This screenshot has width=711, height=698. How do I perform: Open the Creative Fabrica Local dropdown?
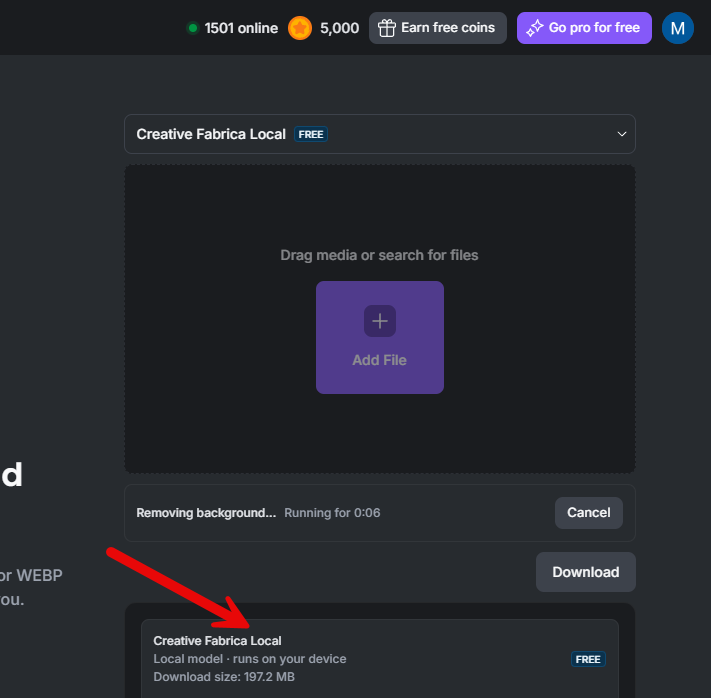(380, 134)
